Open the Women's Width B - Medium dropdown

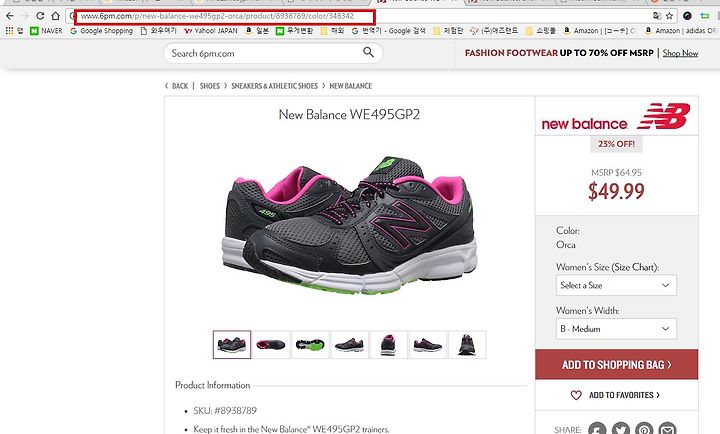(x=616, y=329)
